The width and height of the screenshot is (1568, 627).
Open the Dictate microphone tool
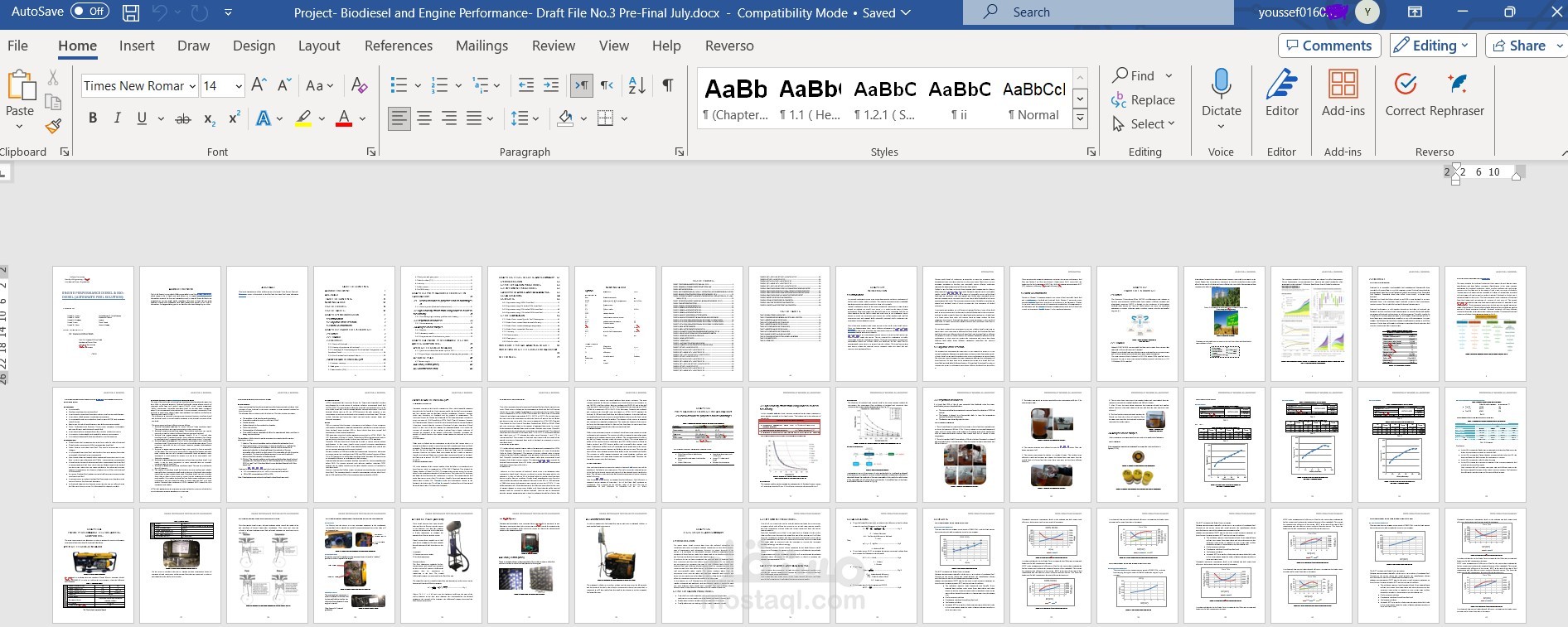click(x=1221, y=99)
